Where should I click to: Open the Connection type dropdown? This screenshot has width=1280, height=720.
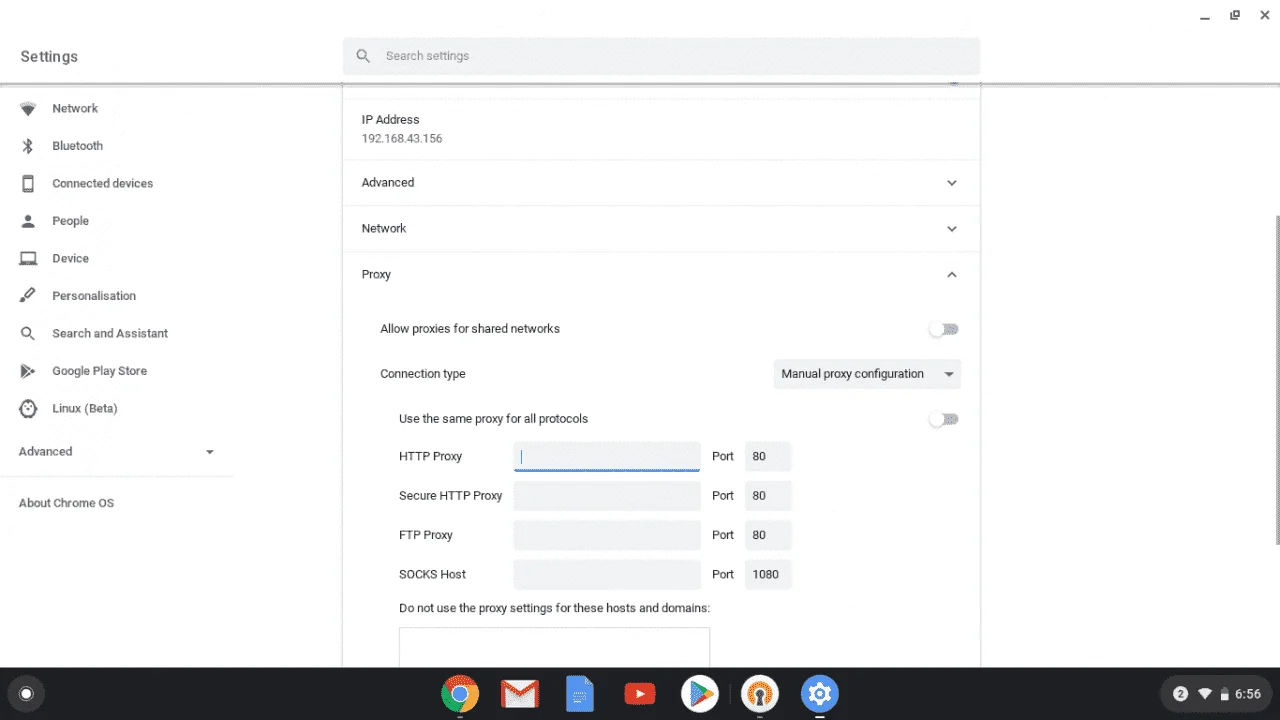[867, 374]
